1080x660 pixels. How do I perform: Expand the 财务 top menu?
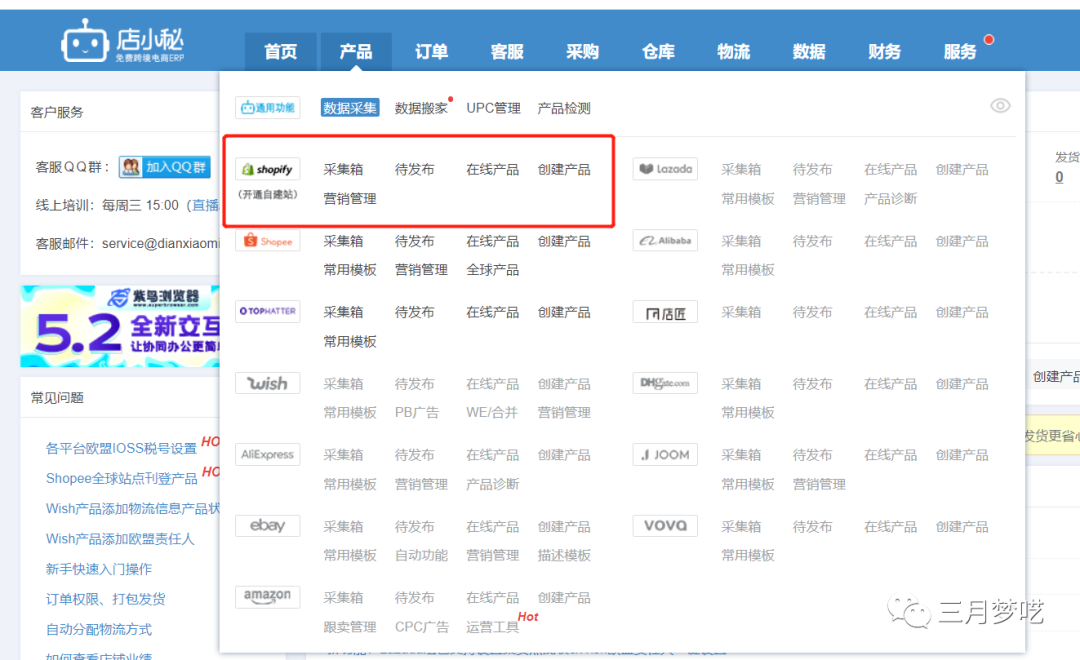(x=884, y=52)
